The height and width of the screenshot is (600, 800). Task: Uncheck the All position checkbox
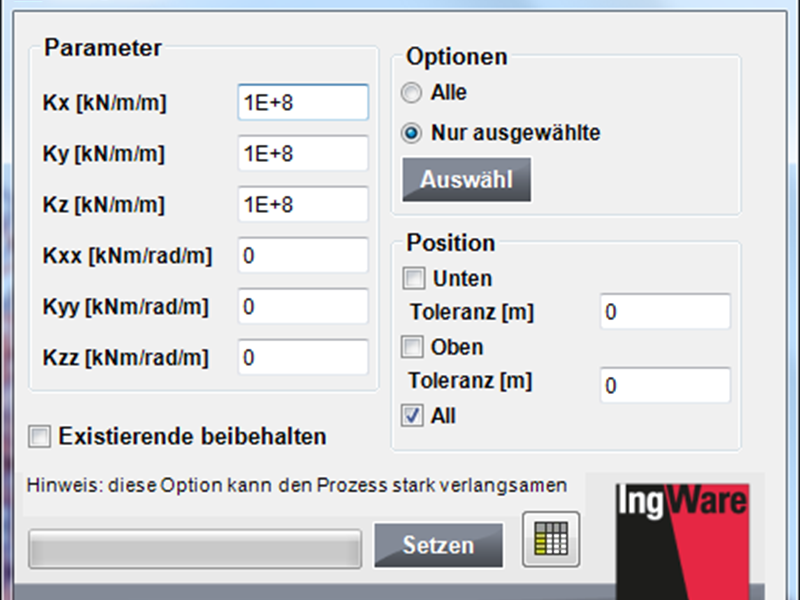[x=413, y=416]
